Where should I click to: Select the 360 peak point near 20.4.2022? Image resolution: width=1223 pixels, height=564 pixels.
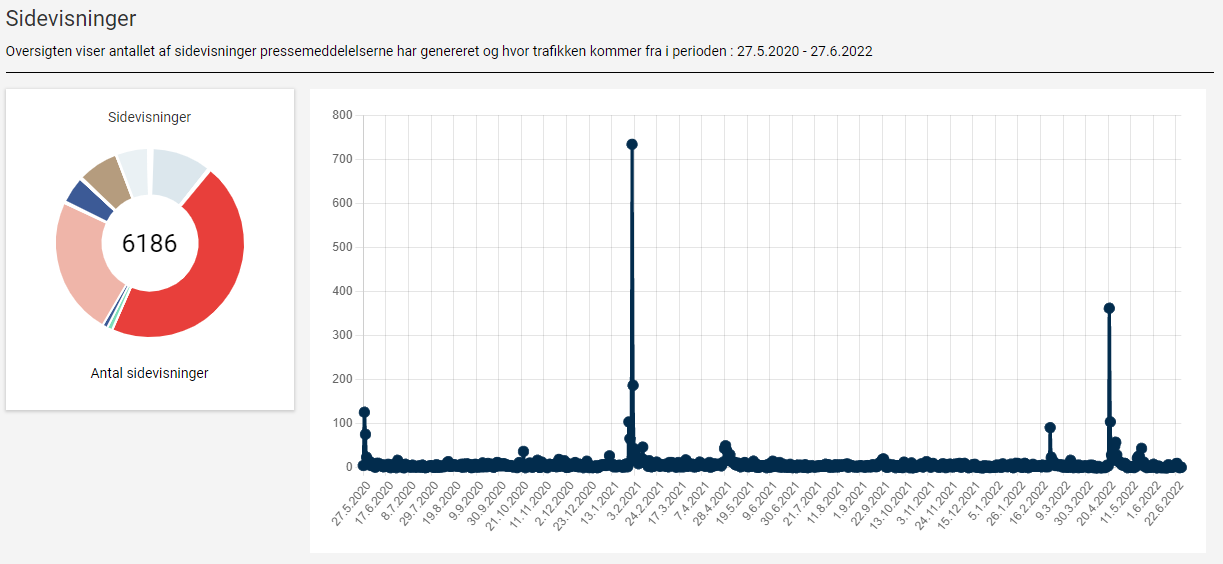point(1109,308)
